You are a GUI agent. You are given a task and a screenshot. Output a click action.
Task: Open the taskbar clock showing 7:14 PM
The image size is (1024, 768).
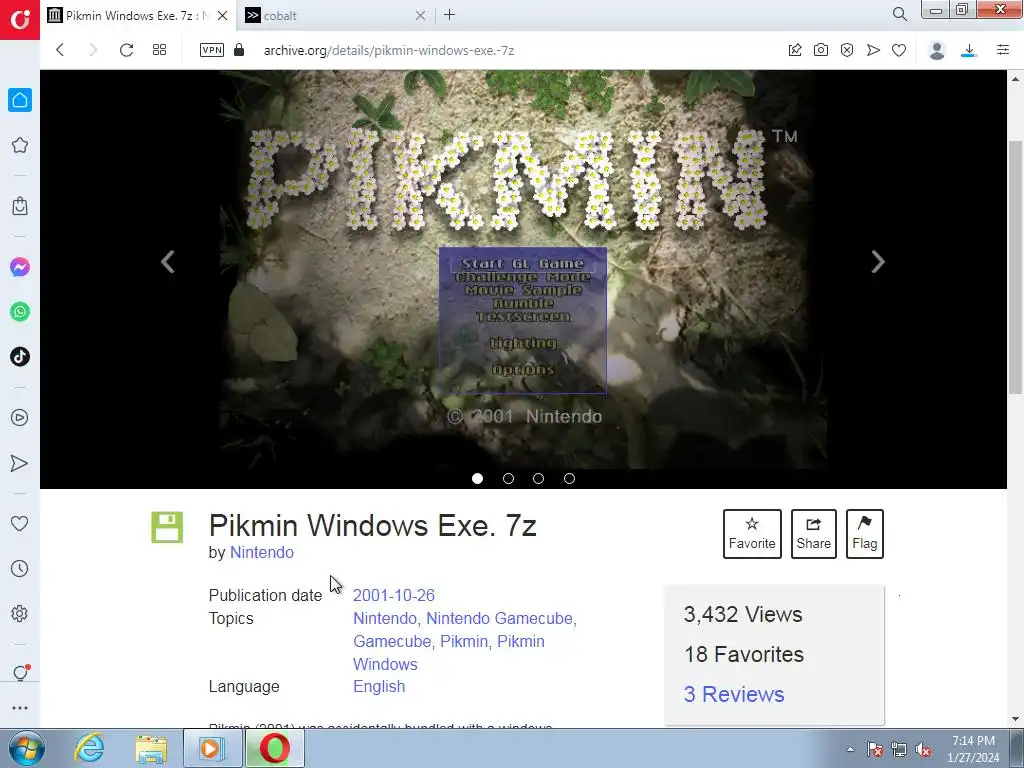click(x=973, y=749)
